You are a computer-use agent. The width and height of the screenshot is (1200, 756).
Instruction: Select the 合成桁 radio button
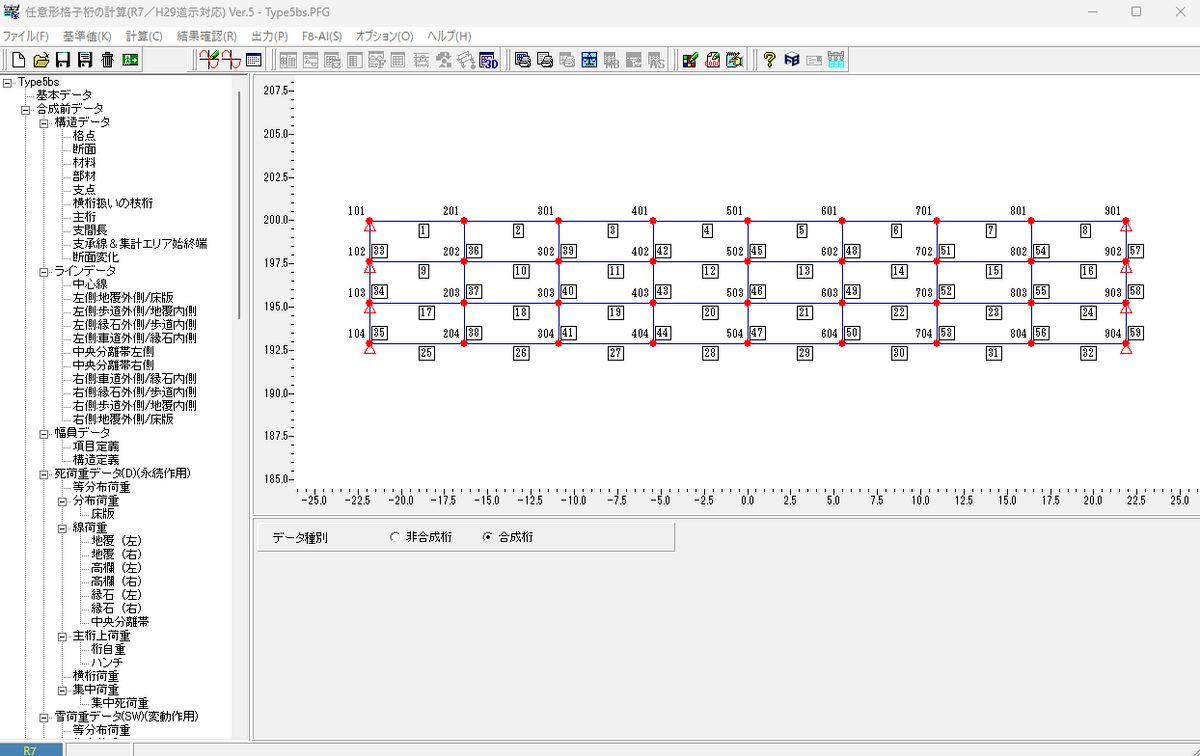tap(487, 537)
